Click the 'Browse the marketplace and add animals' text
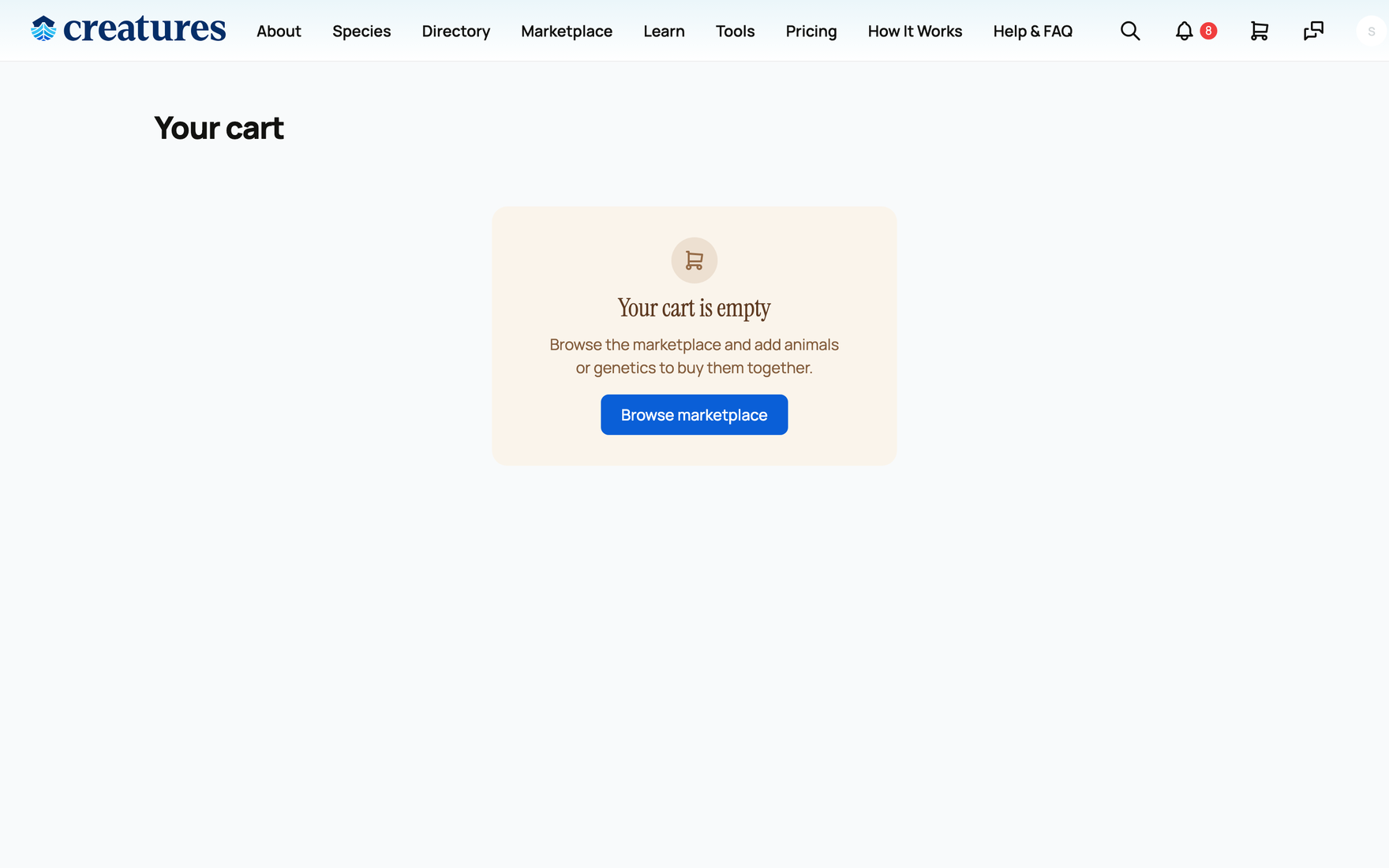Screen dimensions: 1389x868 click(x=694, y=345)
